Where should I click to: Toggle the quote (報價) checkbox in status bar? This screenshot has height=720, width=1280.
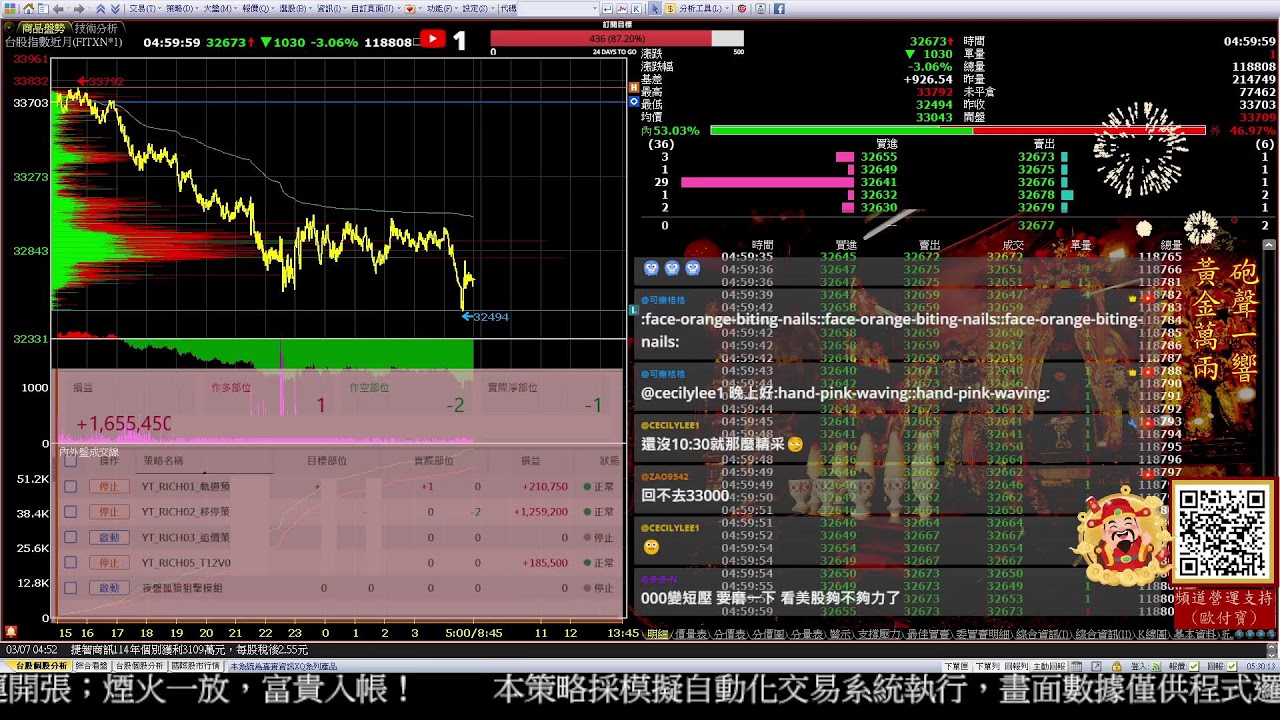tap(1194, 665)
